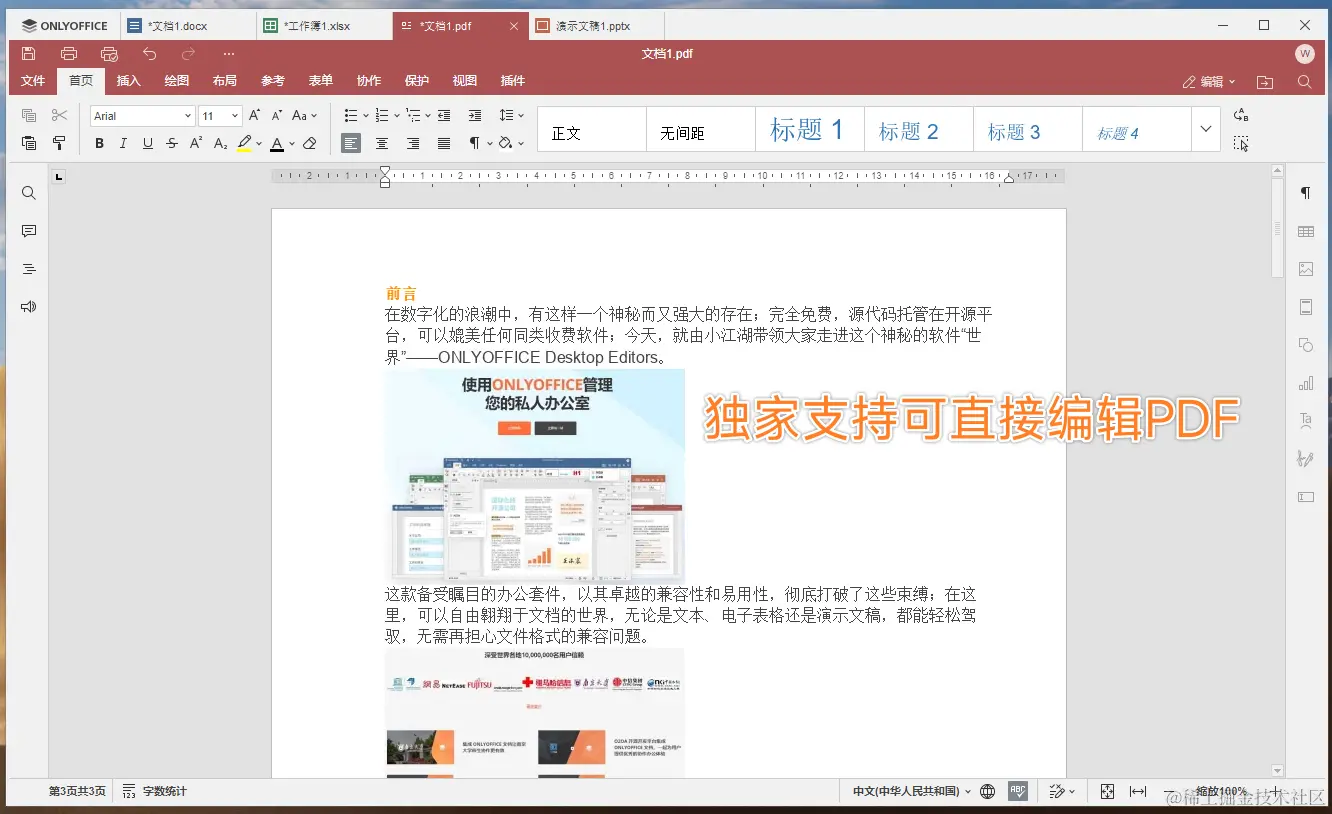1332x814 pixels.
Task: Open the File (文件) menu
Action: coord(33,81)
